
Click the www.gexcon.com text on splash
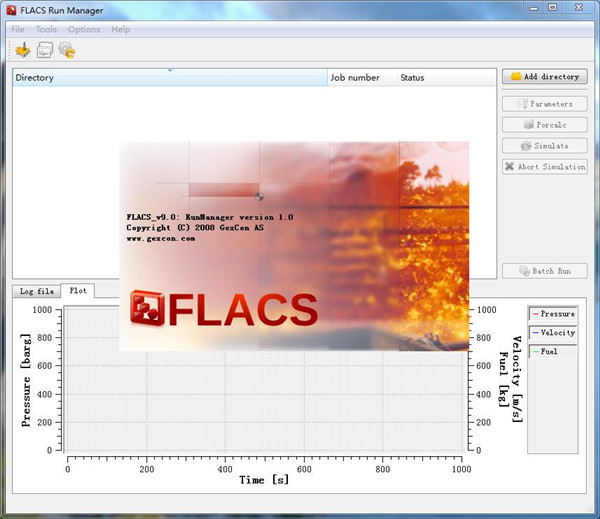161,238
